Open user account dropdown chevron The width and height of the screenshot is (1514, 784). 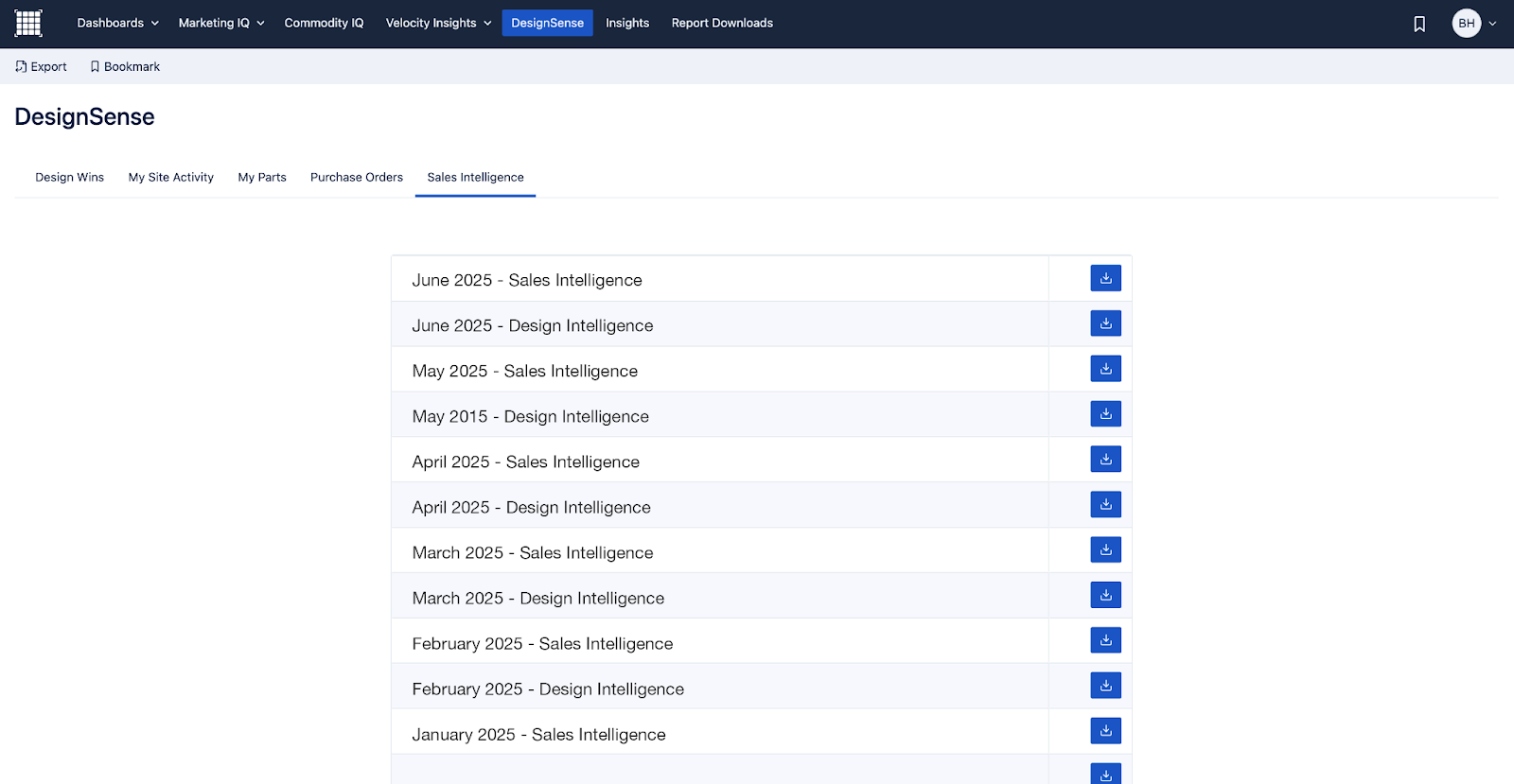[x=1492, y=24]
